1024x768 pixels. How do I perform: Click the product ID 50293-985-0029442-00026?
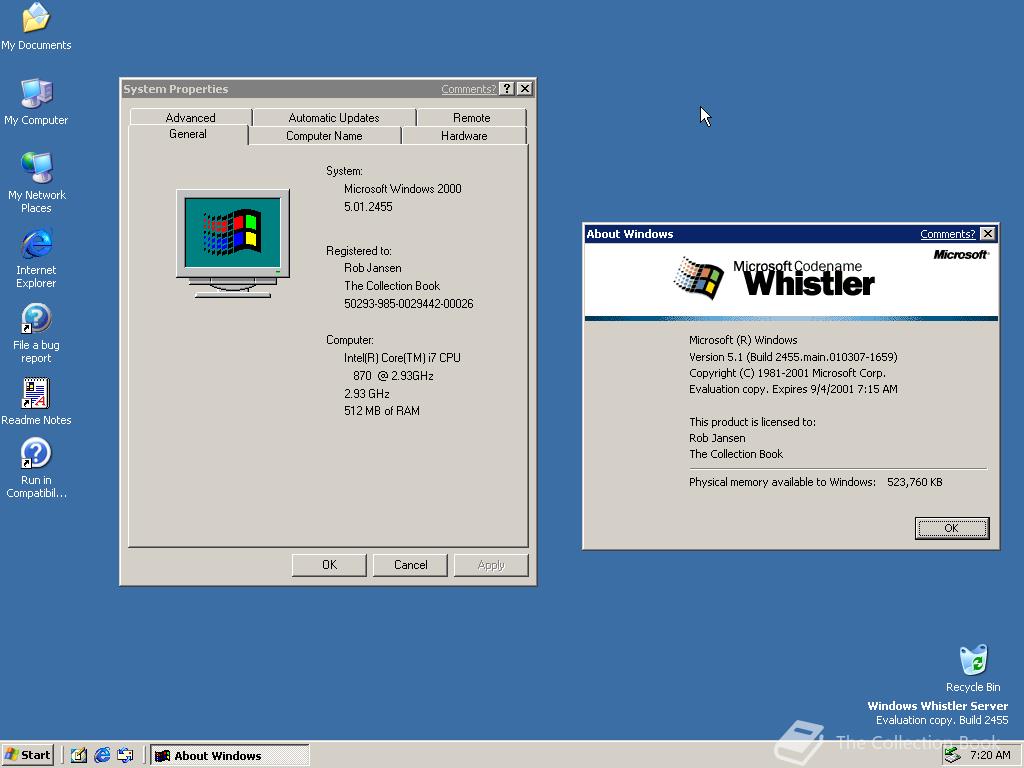(x=409, y=304)
